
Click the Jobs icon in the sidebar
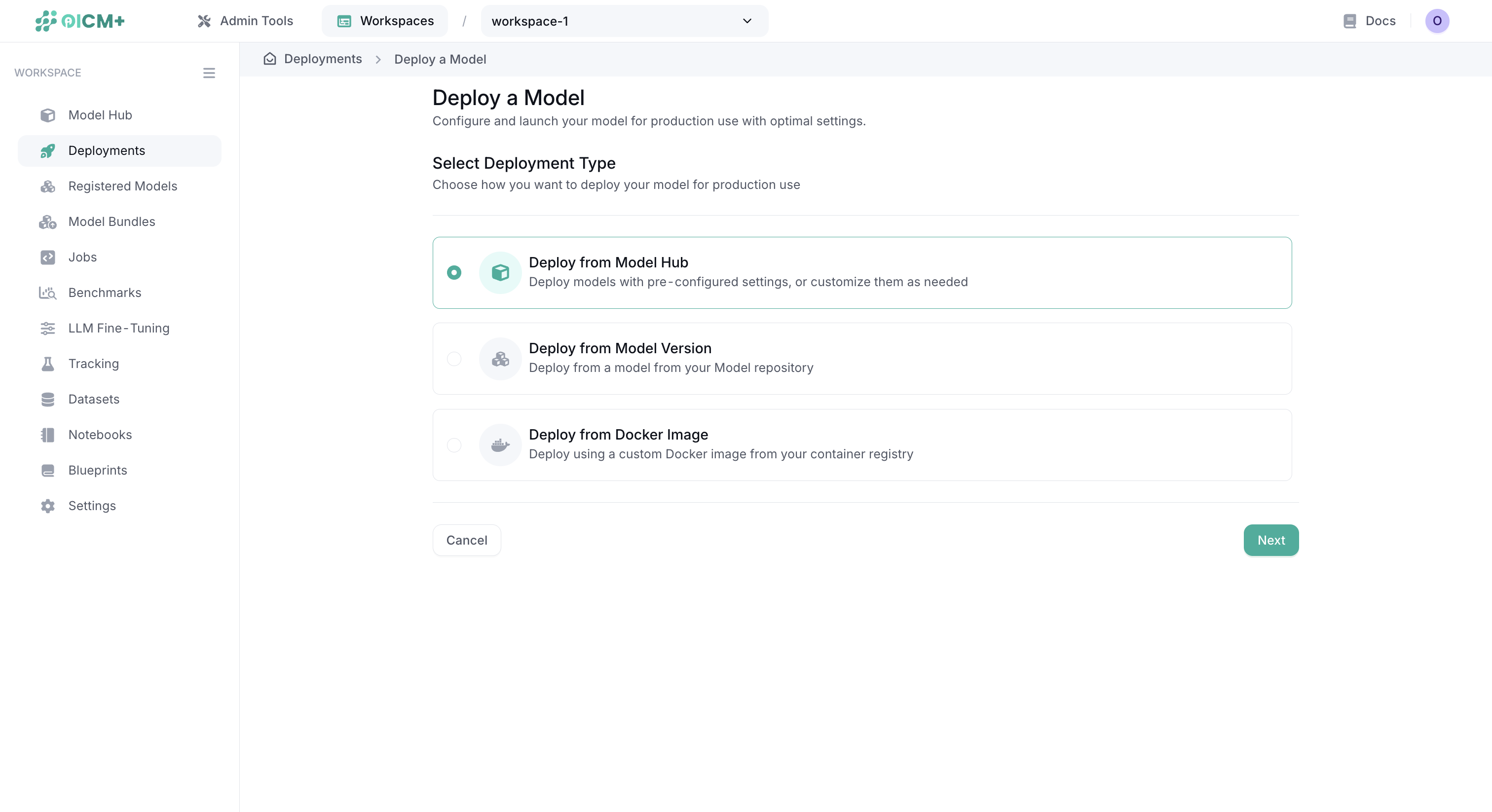coord(47,257)
